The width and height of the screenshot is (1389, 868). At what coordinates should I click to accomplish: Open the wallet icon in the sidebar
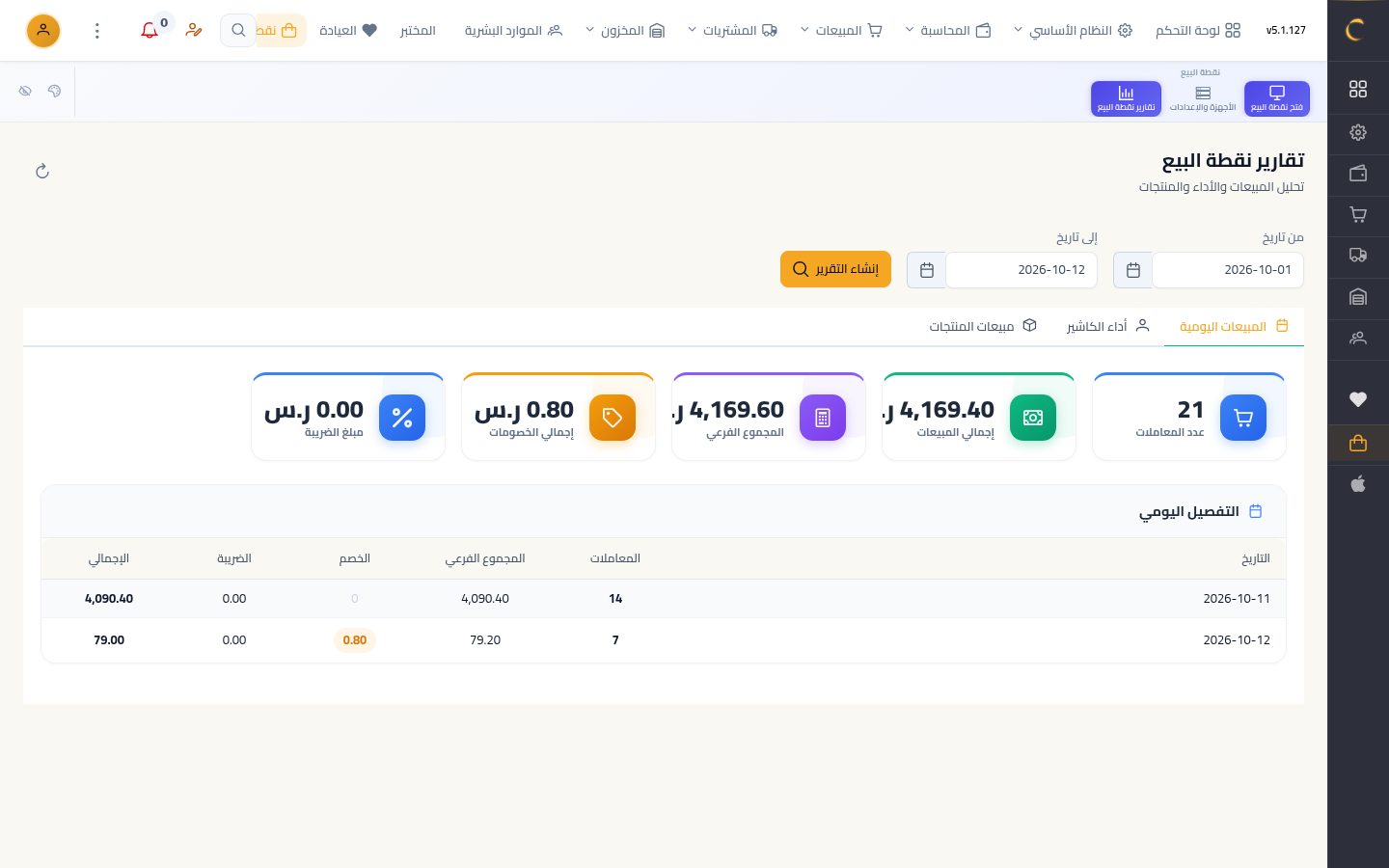tap(1358, 174)
